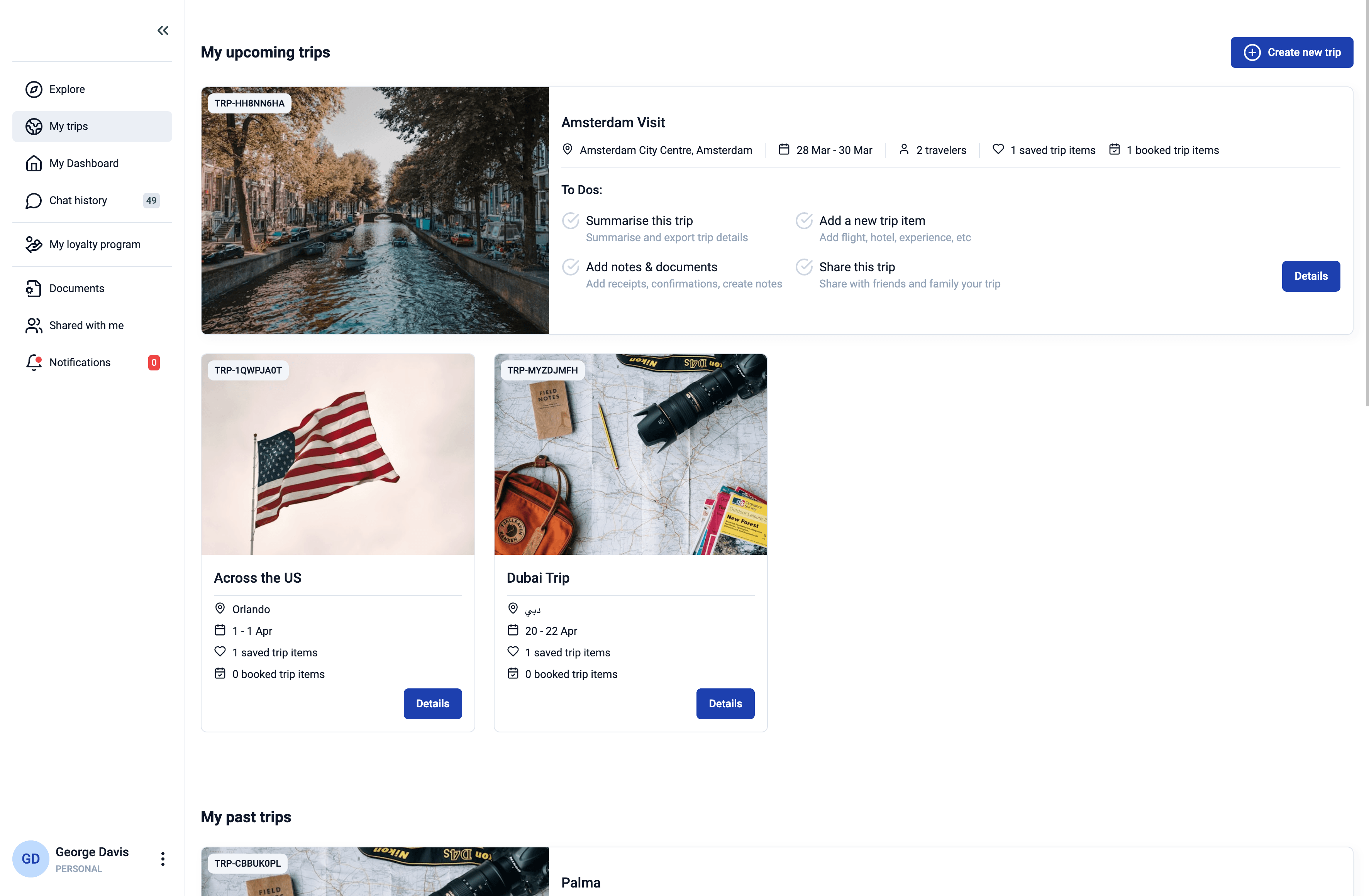The width and height of the screenshot is (1369, 896).
Task: Go to My Dashboard
Action: click(x=92, y=163)
